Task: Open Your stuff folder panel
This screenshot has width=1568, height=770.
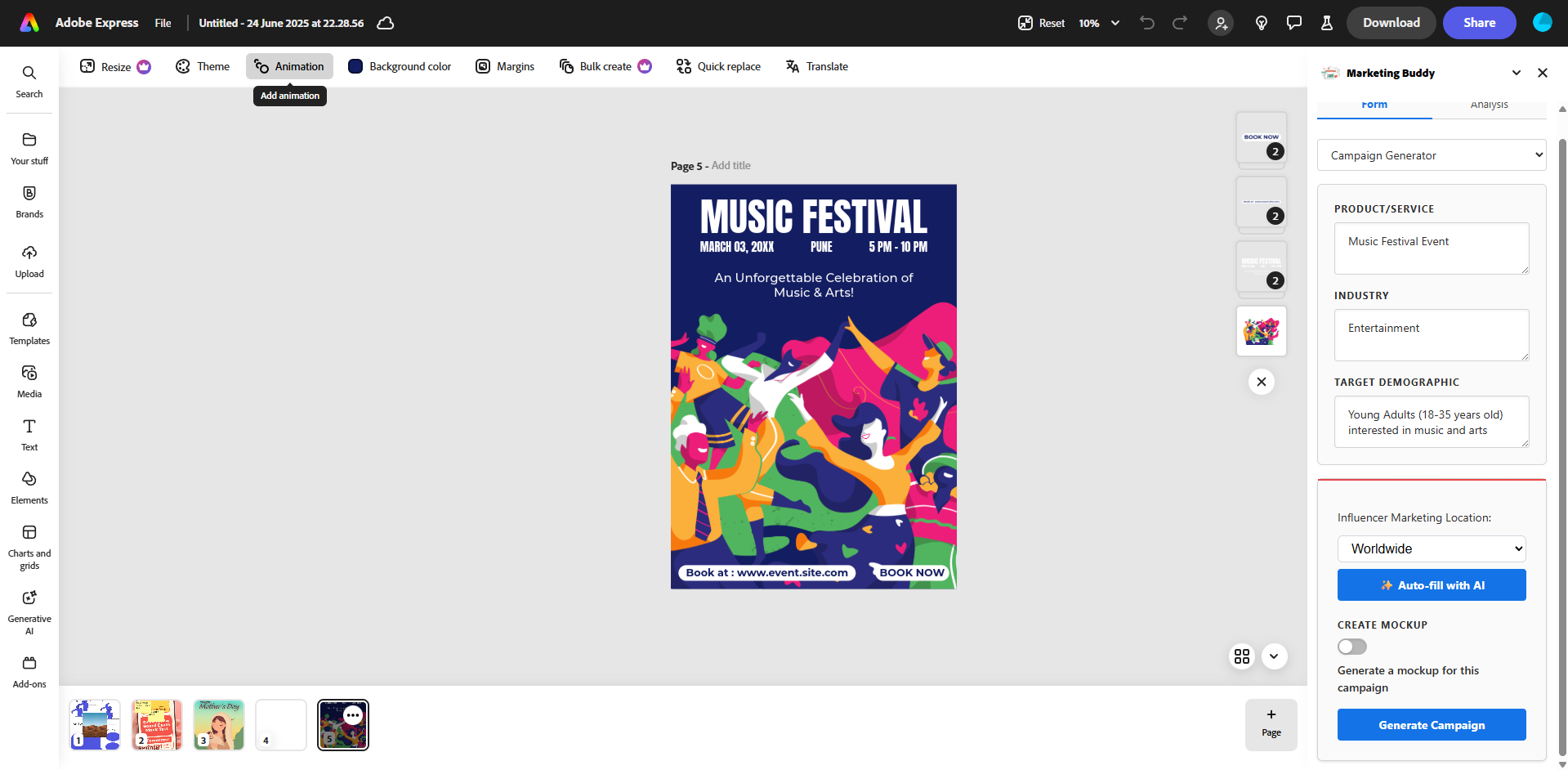Action: pyautogui.click(x=29, y=149)
